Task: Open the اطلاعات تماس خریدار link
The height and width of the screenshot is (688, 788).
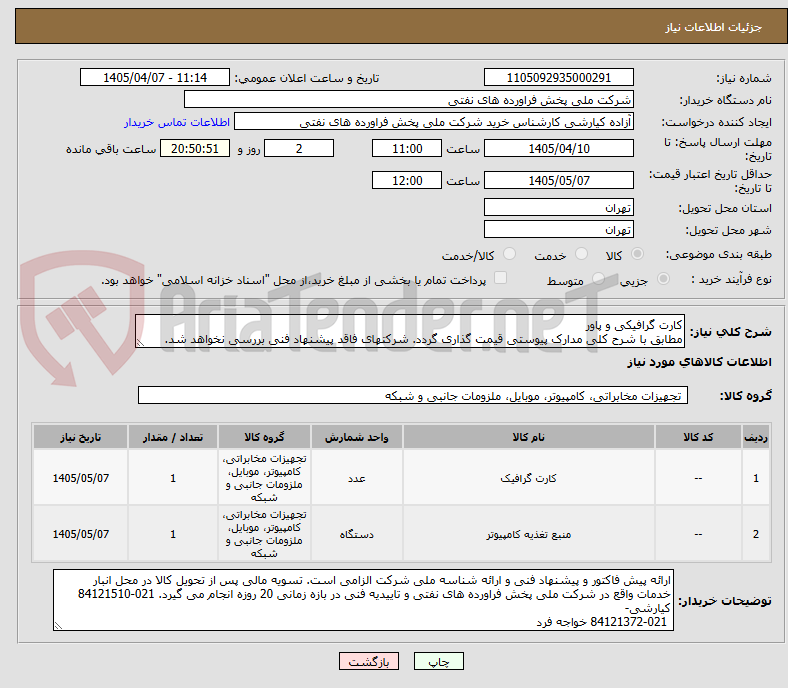Action: click(177, 122)
